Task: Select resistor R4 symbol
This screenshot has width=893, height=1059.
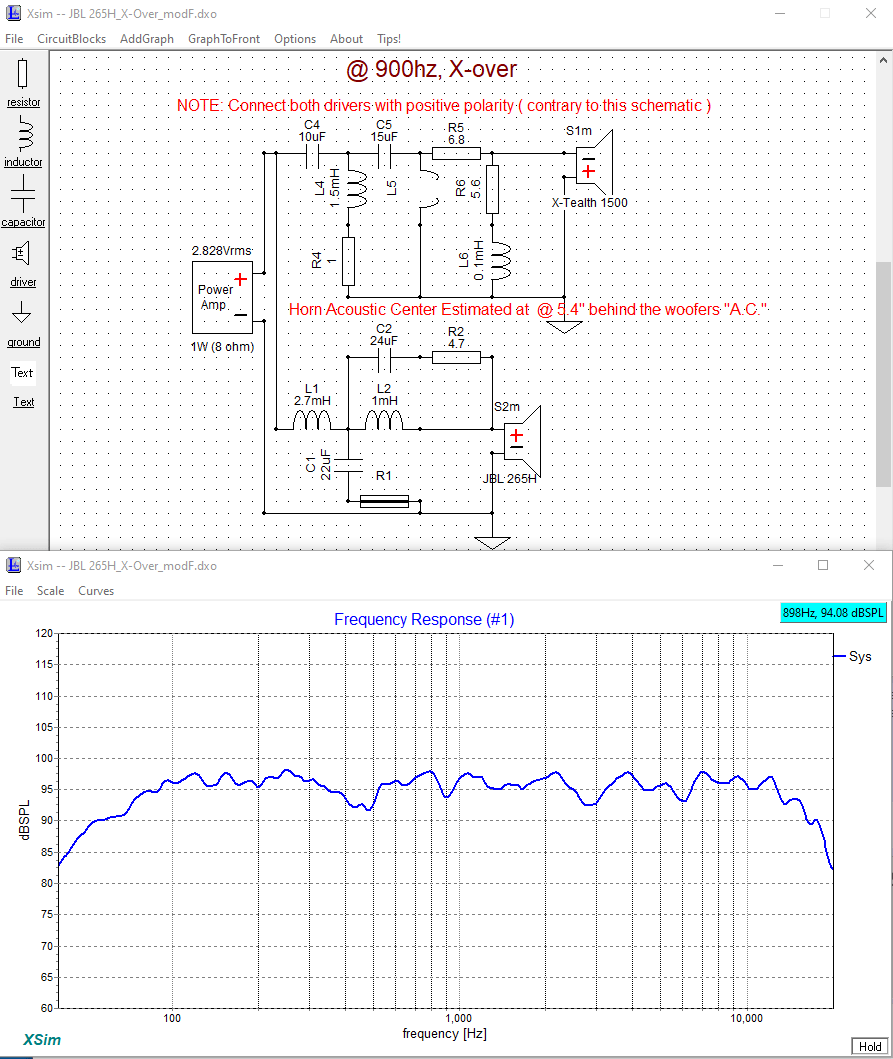Action: tap(349, 261)
